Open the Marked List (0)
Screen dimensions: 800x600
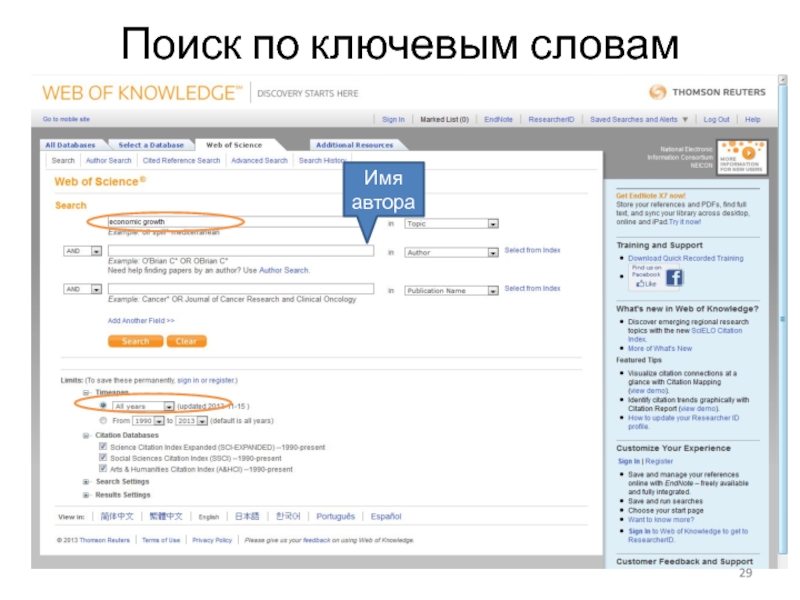(444, 119)
